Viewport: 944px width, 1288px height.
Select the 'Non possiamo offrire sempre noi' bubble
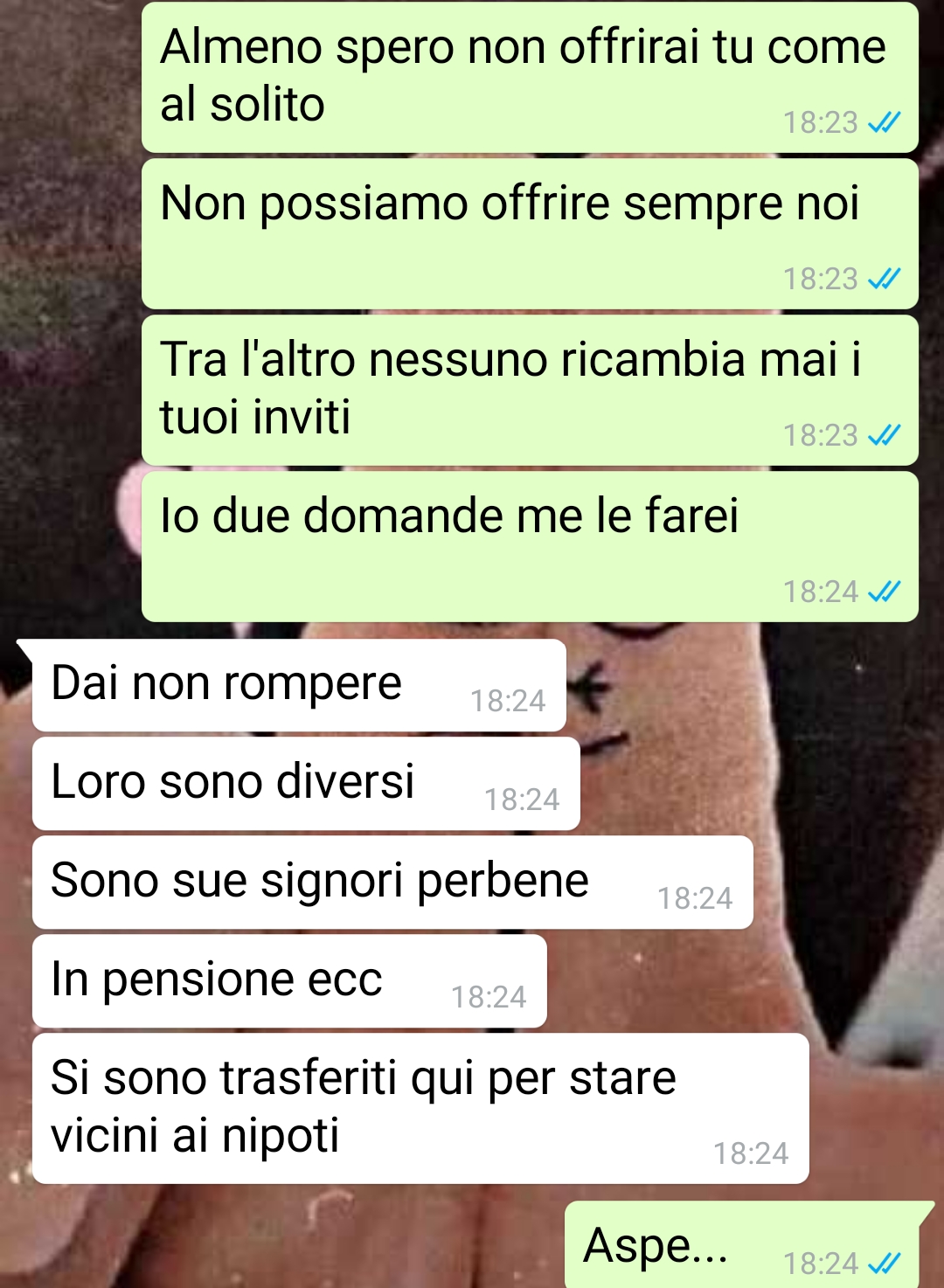pyautogui.click(x=530, y=234)
